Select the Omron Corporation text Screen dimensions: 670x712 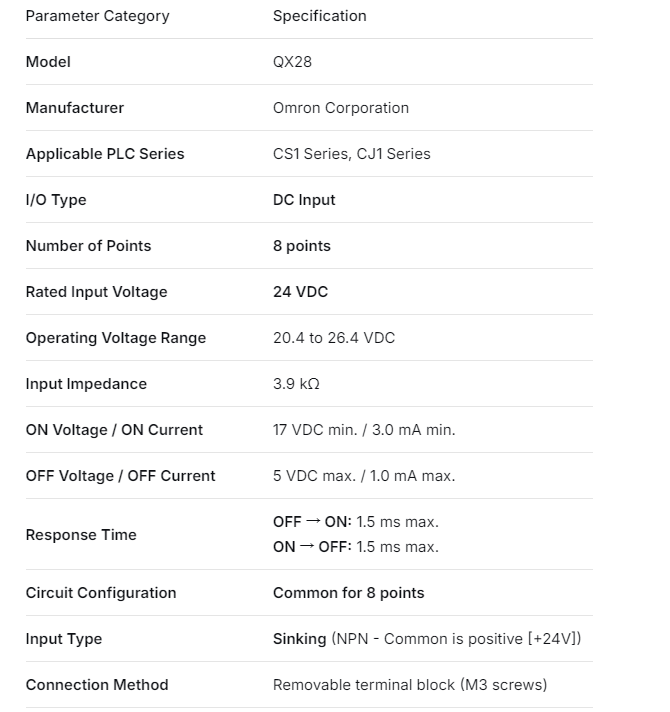[x=340, y=108]
